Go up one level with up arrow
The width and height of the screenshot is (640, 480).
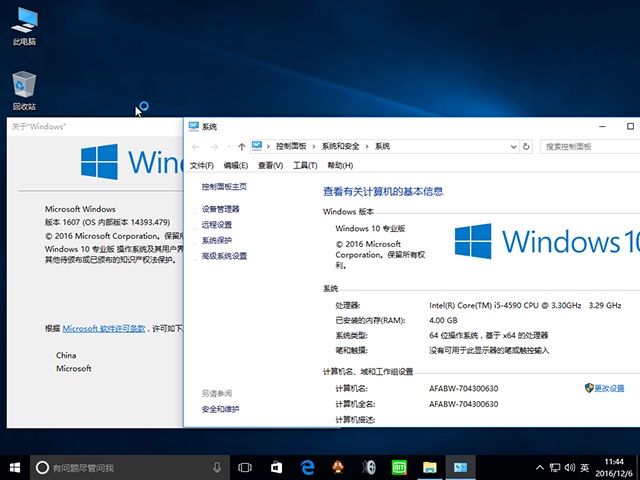coord(242,146)
